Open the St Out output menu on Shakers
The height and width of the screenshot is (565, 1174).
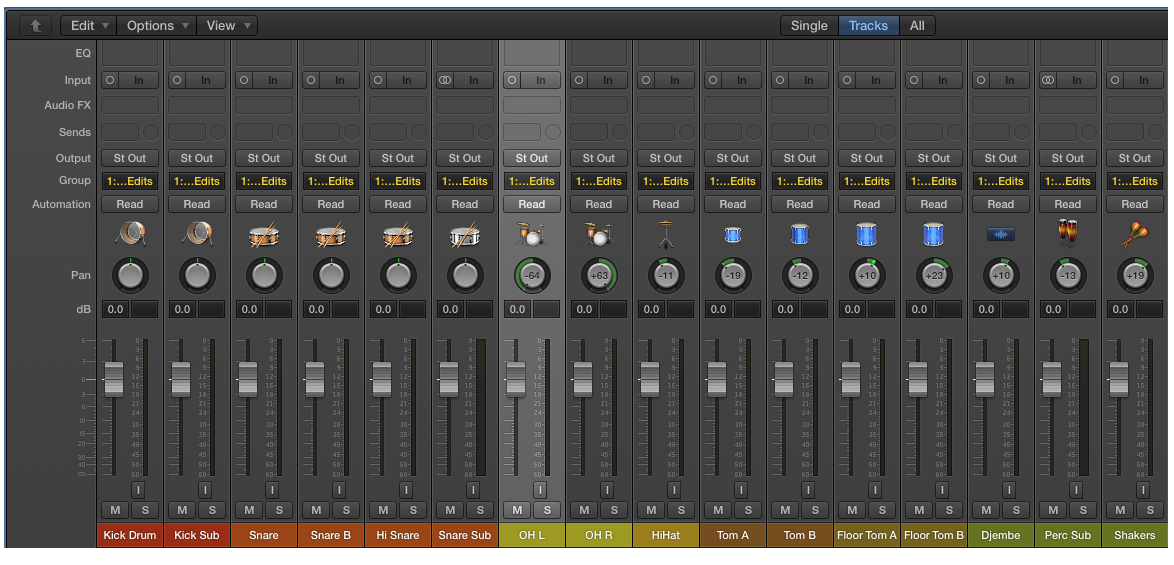click(x=1134, y=158)
